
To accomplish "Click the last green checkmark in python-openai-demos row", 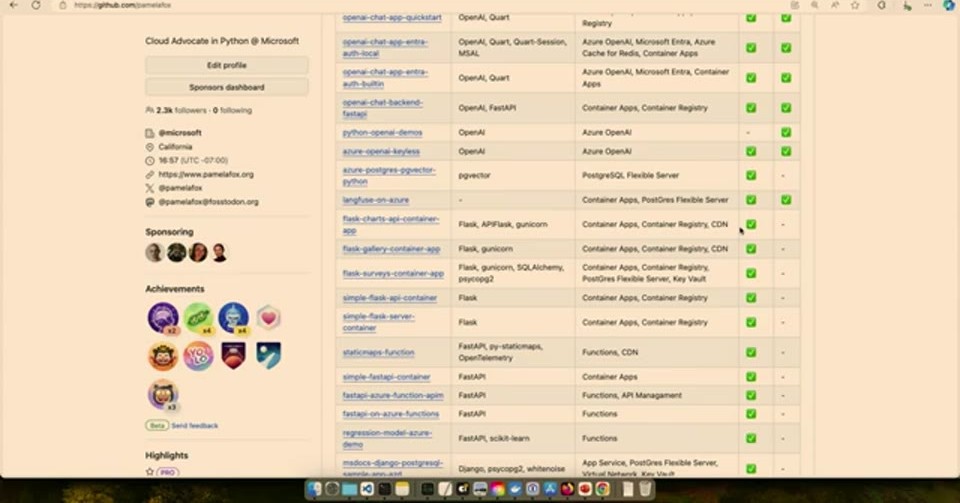I will [786, 132].
